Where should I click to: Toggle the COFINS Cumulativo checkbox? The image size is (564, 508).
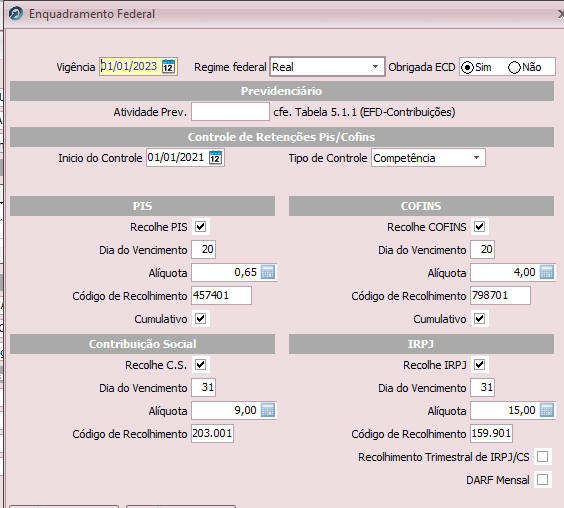pos(479,318)
